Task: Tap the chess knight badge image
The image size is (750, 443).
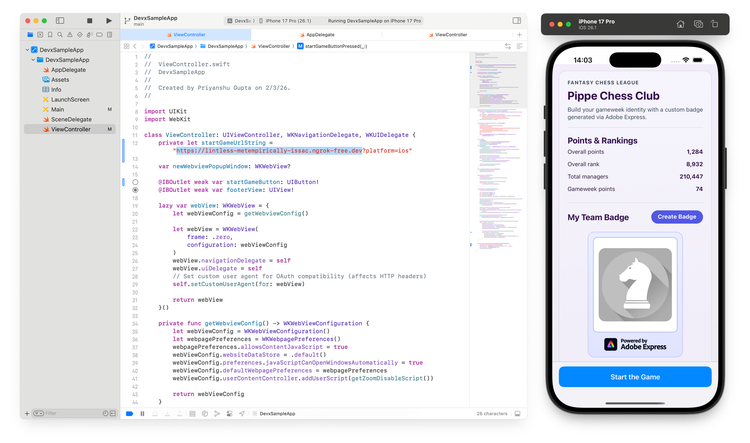Action: click(635, 285)
